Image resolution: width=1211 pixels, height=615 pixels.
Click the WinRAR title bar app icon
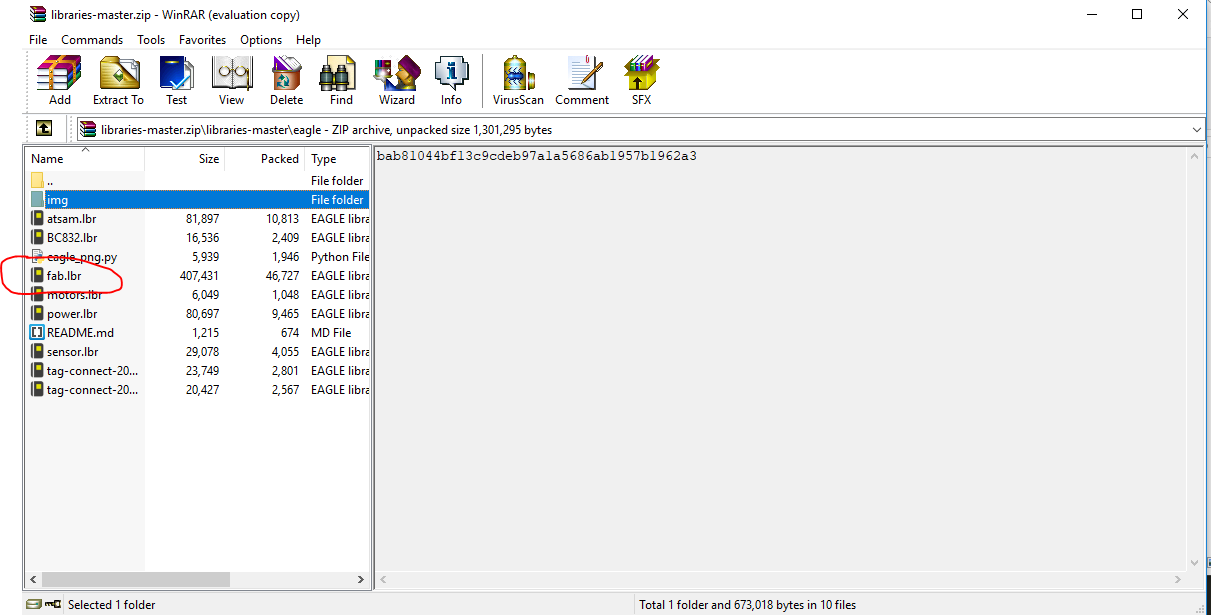[x=37, y=14]
